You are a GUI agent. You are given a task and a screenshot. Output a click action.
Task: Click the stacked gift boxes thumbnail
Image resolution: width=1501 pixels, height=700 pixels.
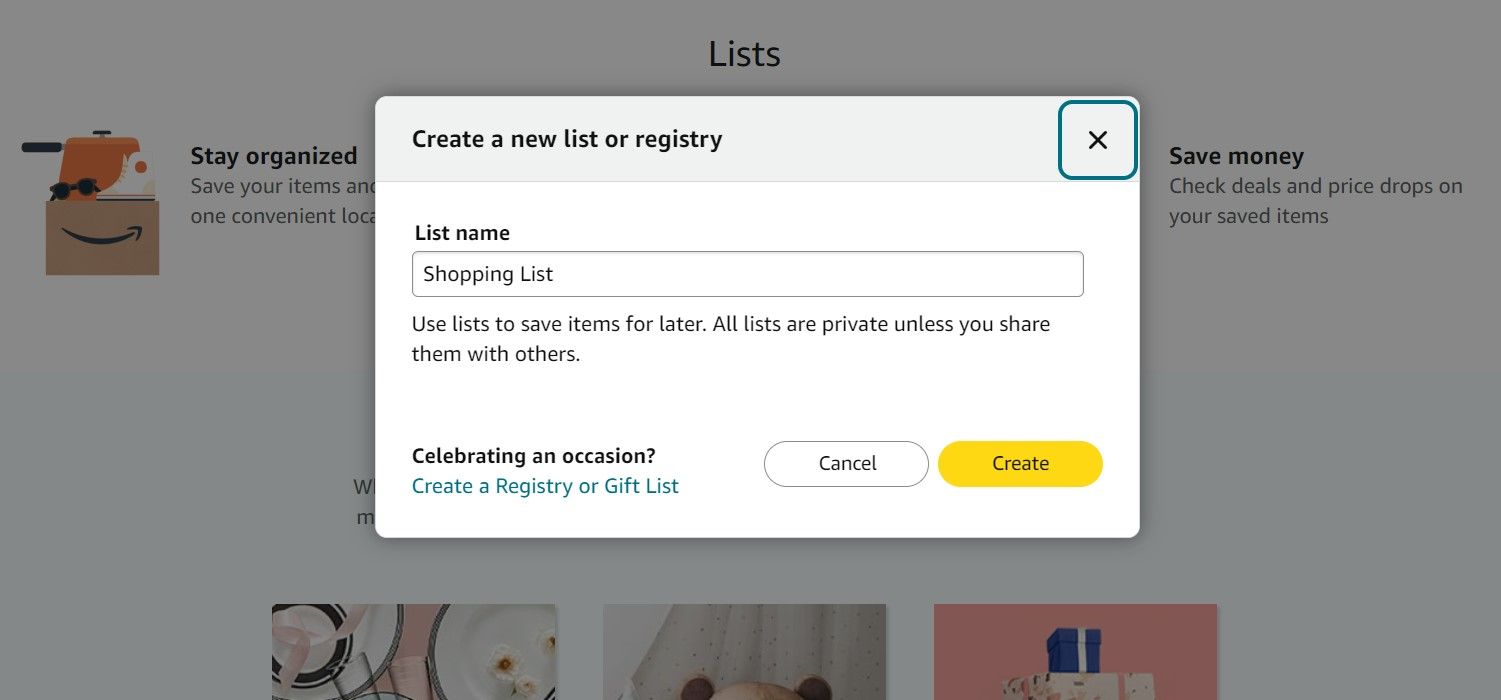coord(1075,652)
